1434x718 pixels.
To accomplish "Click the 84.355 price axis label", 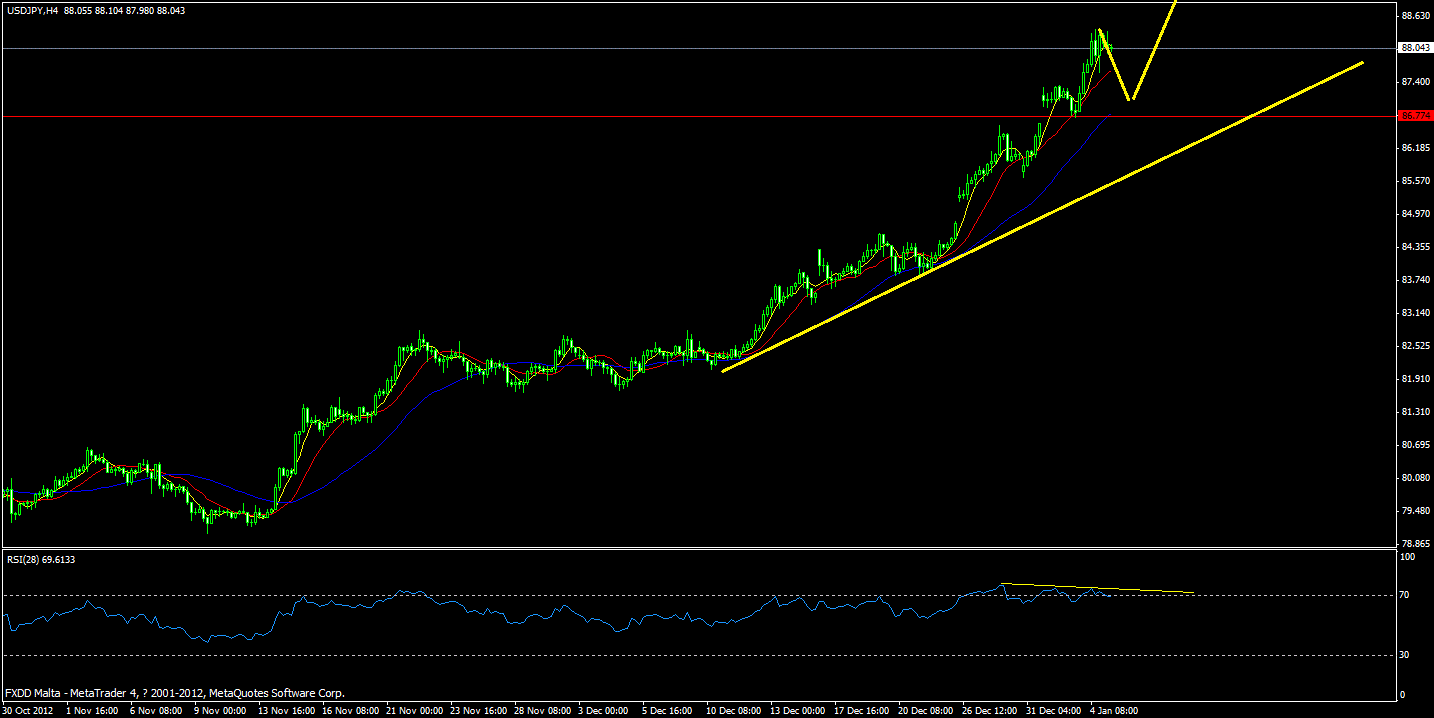I will 1414,246.
